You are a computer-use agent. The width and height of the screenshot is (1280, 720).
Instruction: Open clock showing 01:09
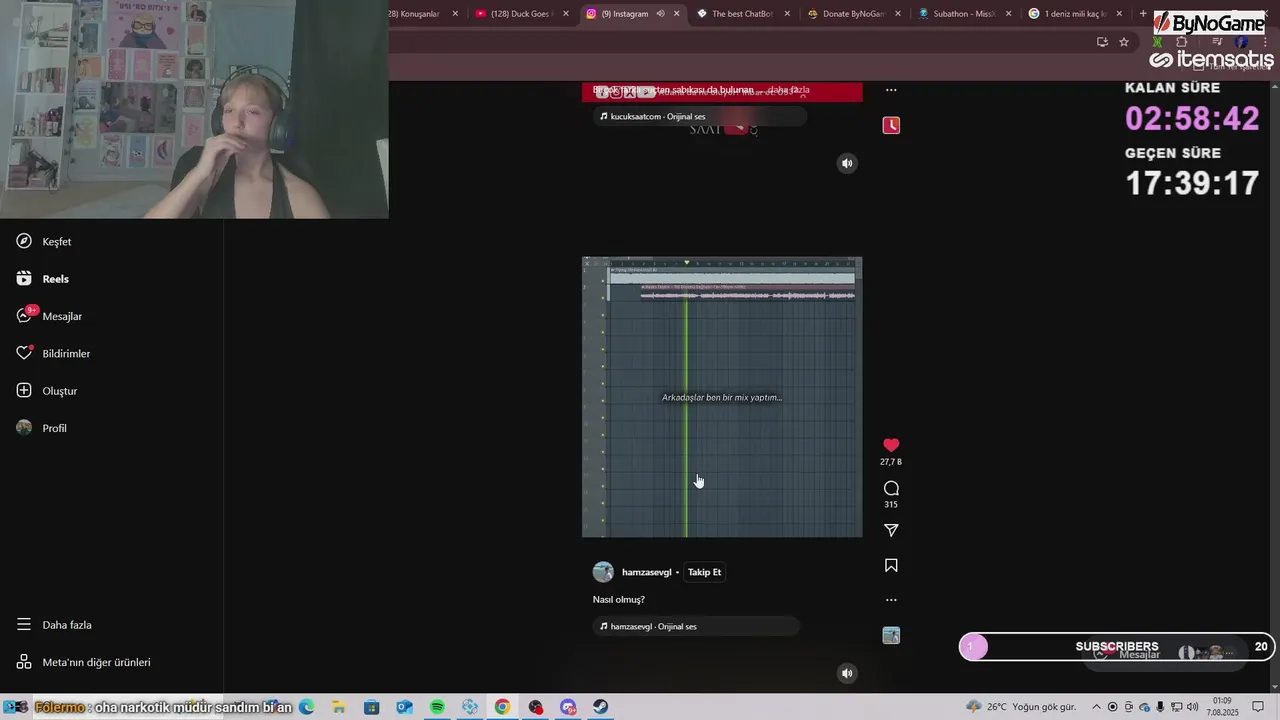pyautogui.click(x=1221, y=707)
